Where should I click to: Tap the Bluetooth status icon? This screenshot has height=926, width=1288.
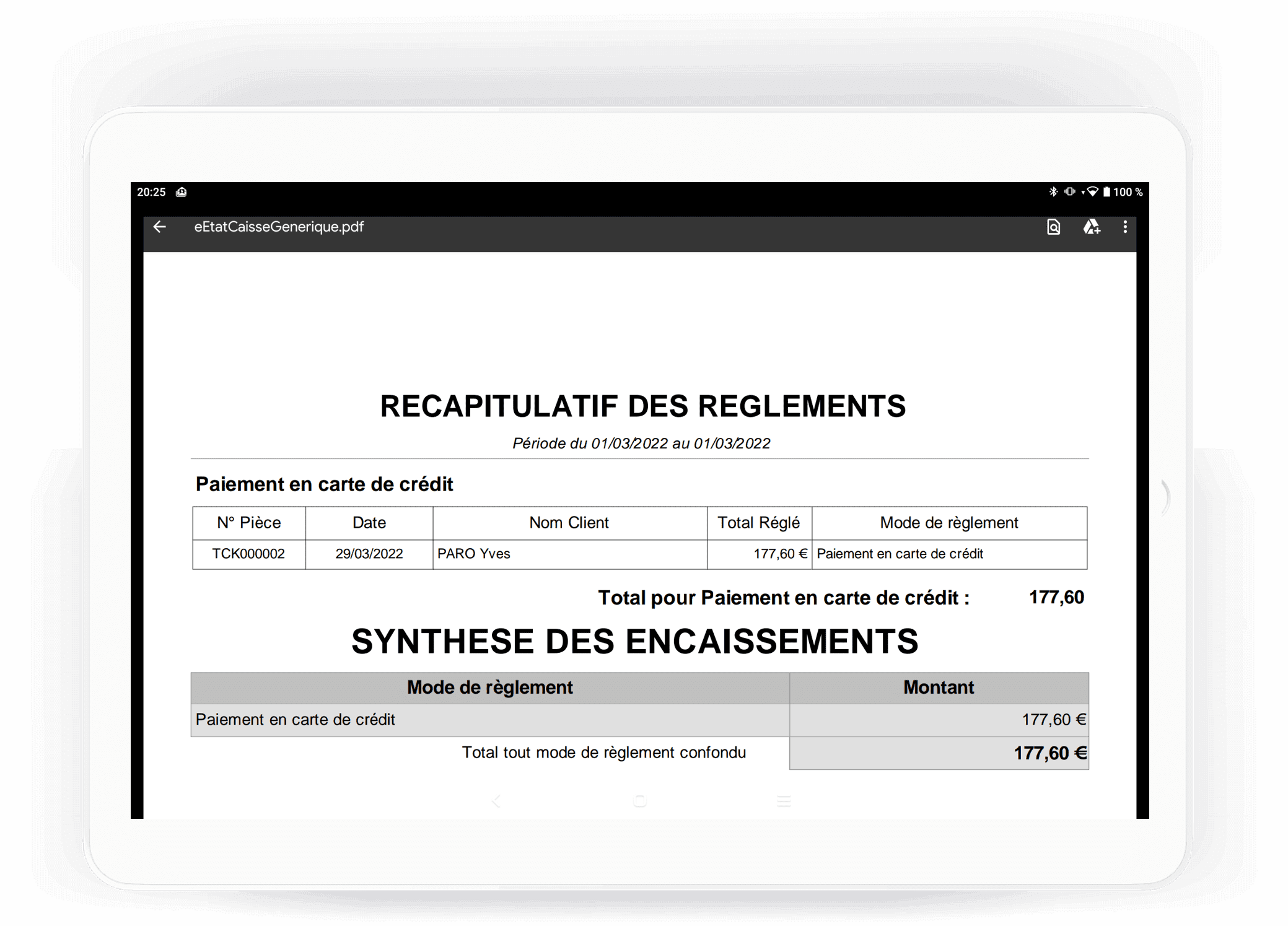(x=1053, y=192)
